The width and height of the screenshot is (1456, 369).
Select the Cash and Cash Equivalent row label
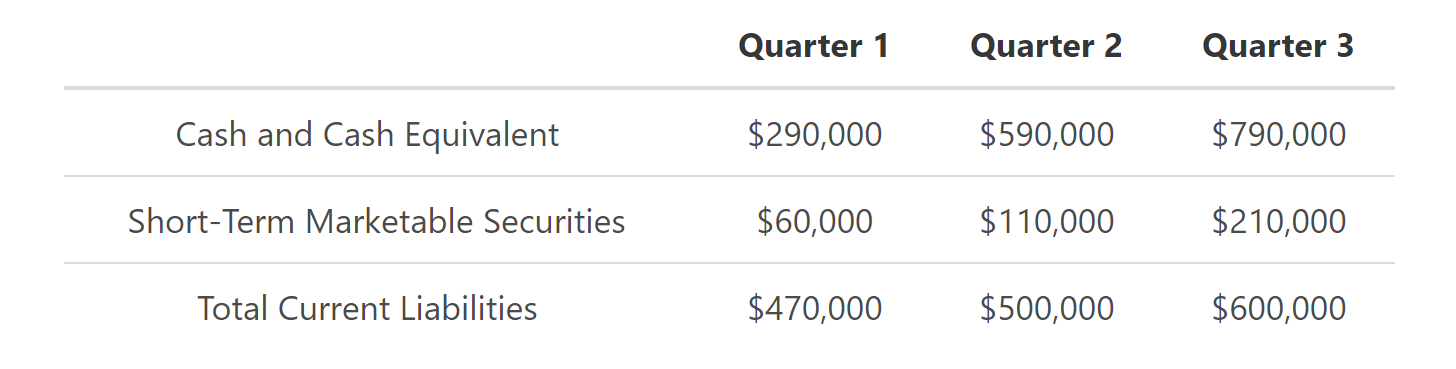click(367, 134)
